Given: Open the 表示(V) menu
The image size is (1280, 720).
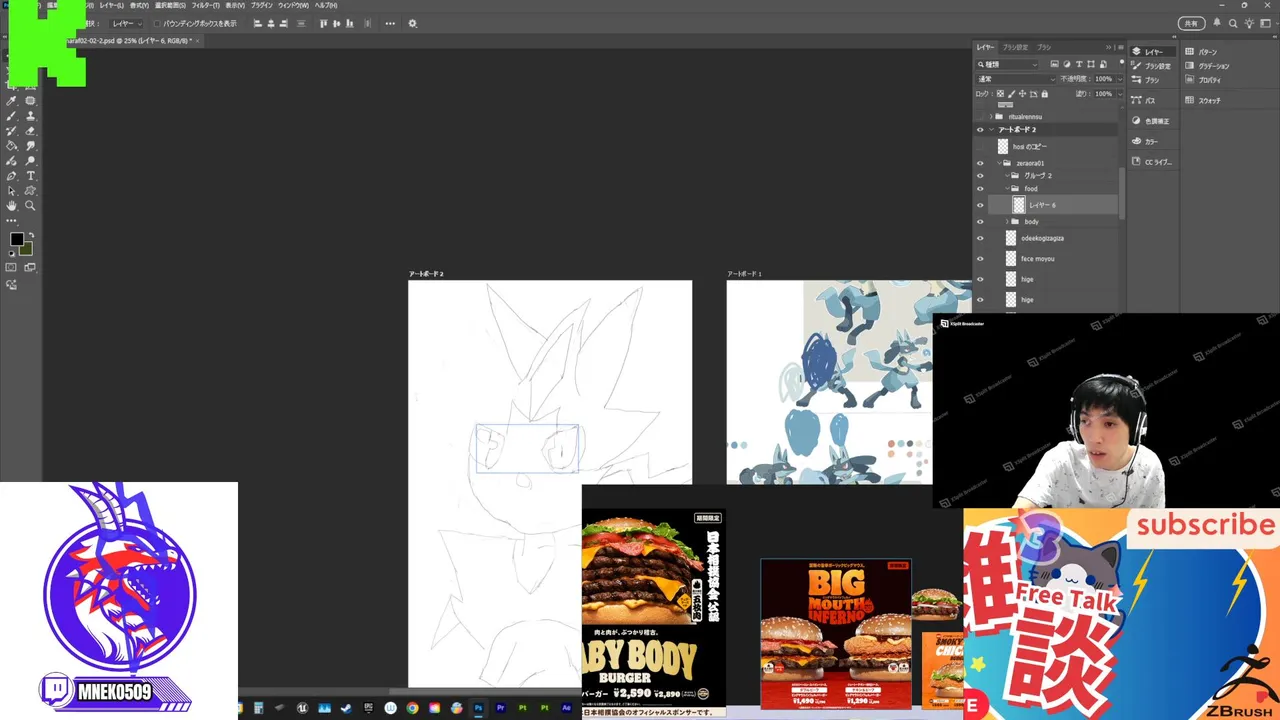Looking at the screenshot, I should coord(235,5).
